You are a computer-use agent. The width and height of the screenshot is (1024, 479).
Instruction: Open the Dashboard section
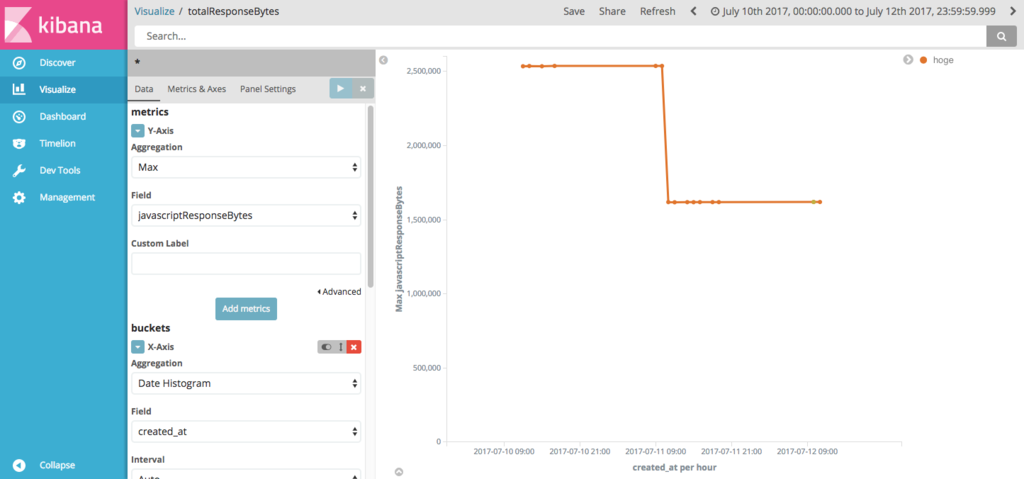pyautogui.click(x=63, y=116)
